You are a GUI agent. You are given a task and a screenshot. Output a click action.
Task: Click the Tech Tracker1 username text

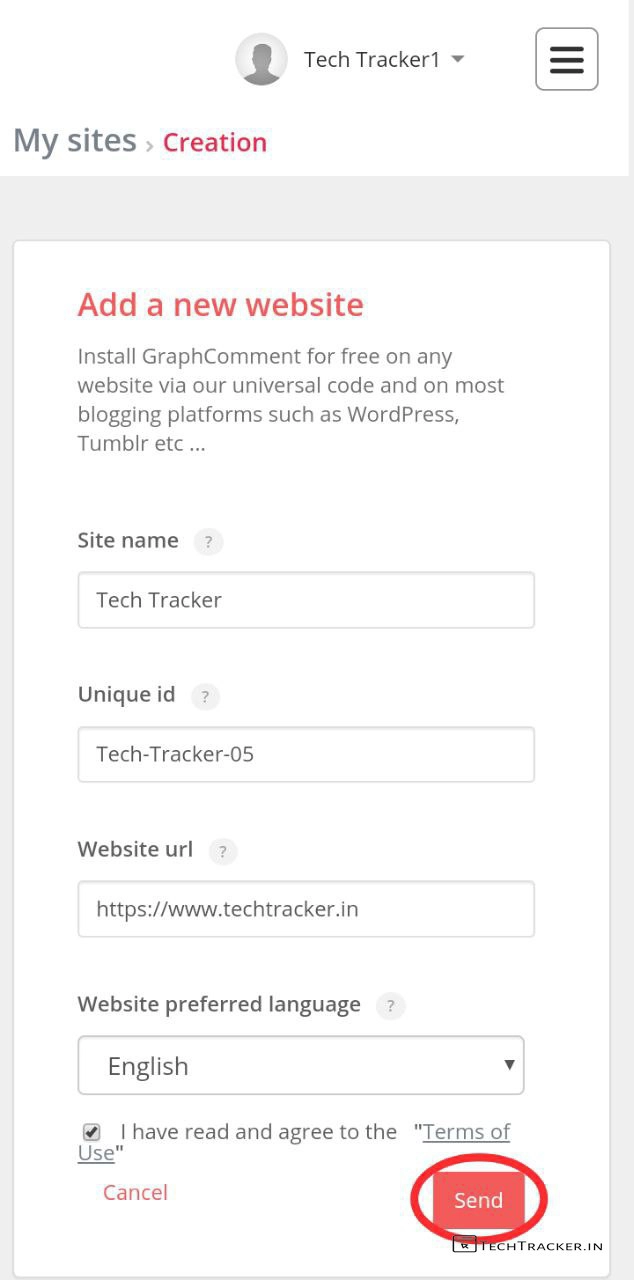point(372,60)
